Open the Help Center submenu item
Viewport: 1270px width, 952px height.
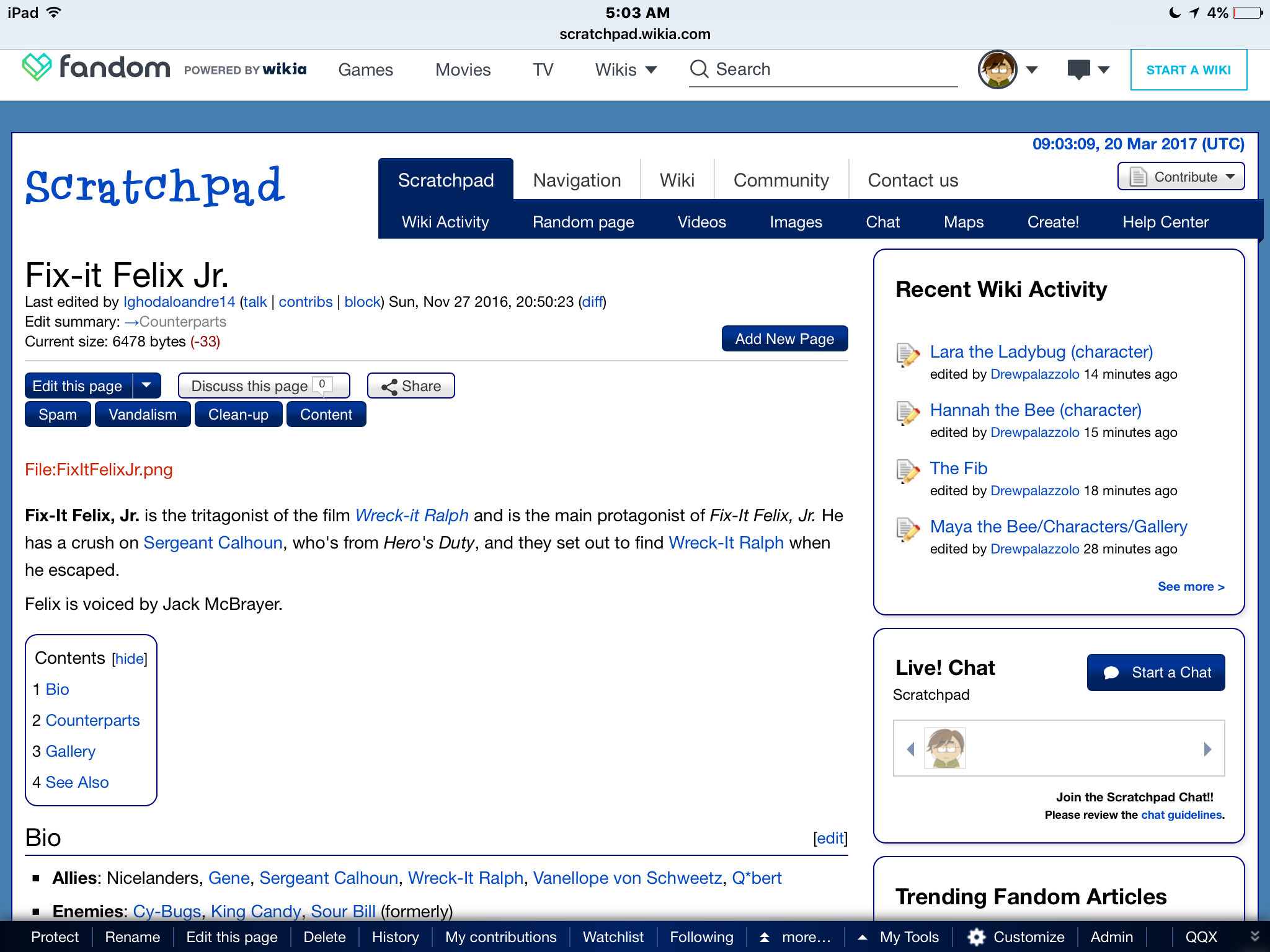pyautogui.click(x=1165, y=222)
